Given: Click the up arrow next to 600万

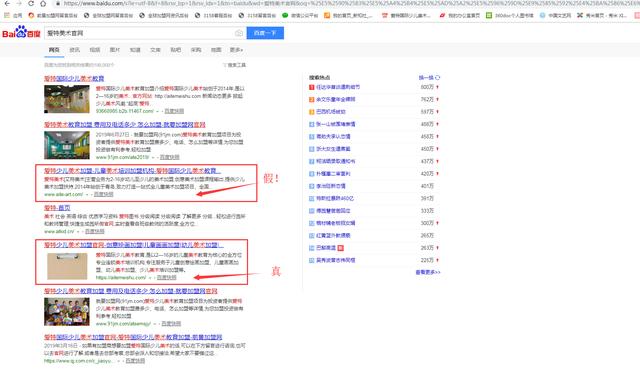Looking at the screenshot, I should point(438,87).
